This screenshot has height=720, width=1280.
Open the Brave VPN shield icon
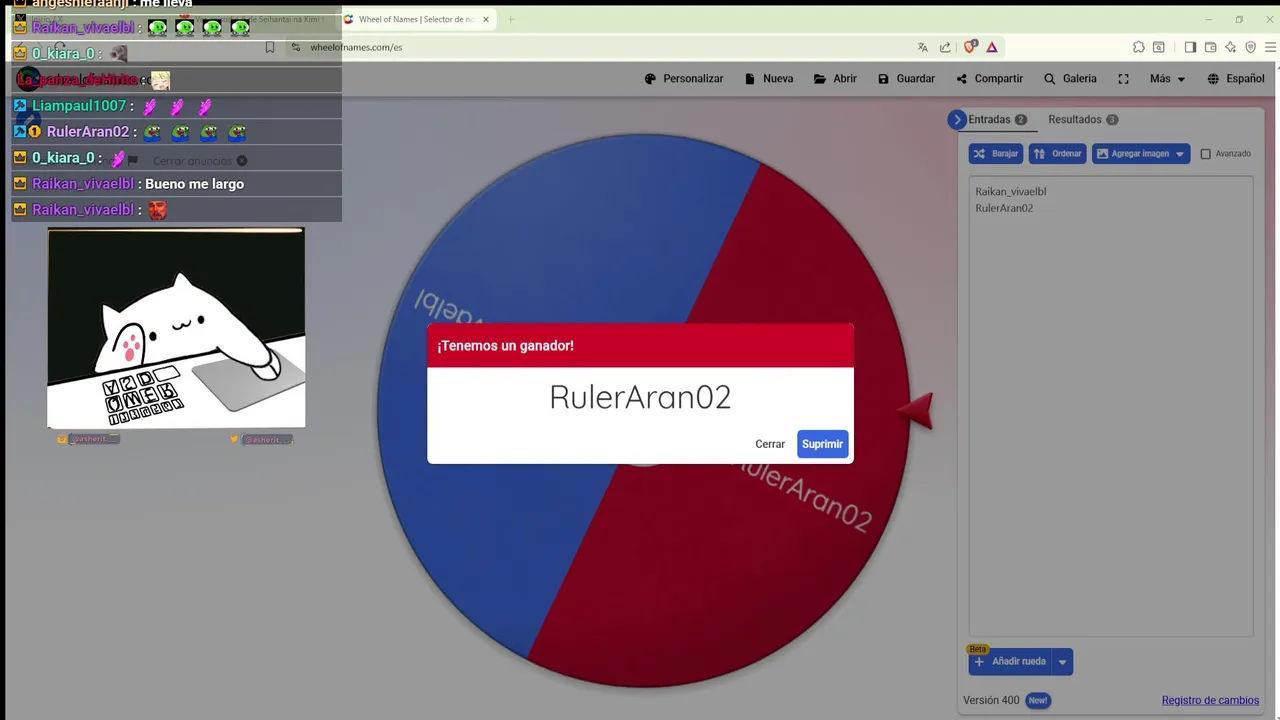[x=1250, y=47]
